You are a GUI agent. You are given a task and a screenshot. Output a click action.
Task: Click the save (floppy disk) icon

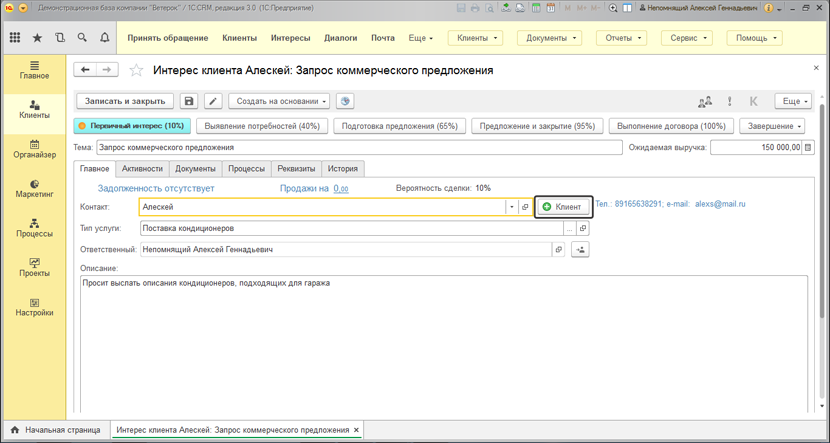(189, 101)
